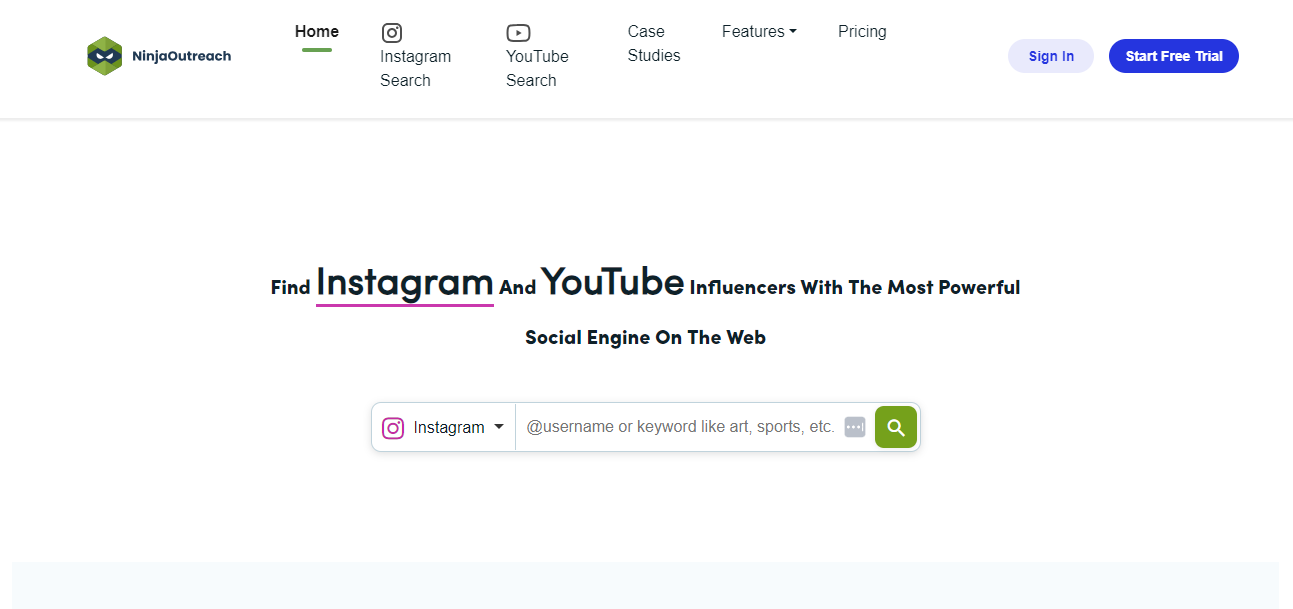Screen dimensions: 1293x609
Task: Open the Features dropdown menu
Action: point(759,32)
